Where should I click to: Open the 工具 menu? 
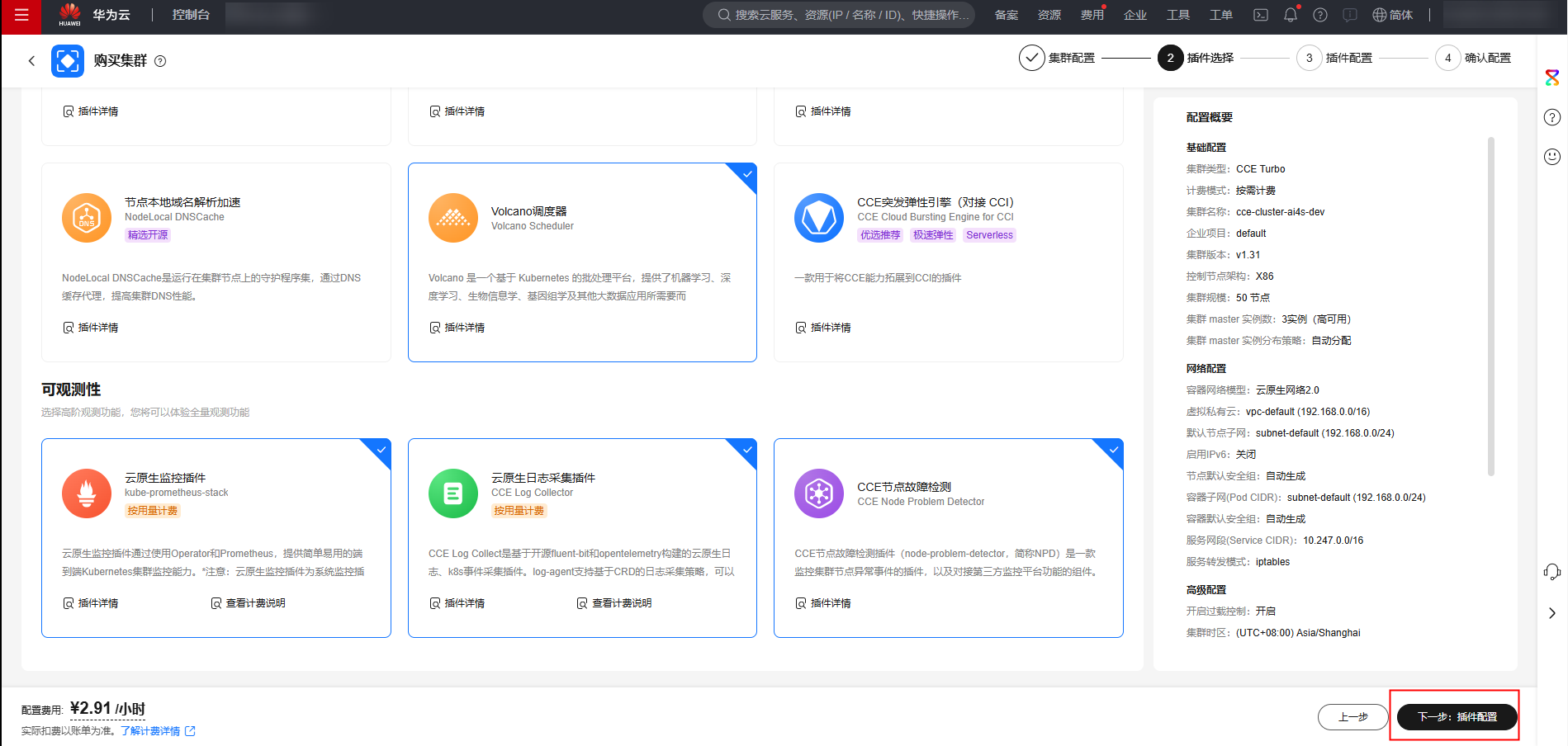coord(1178,15)
